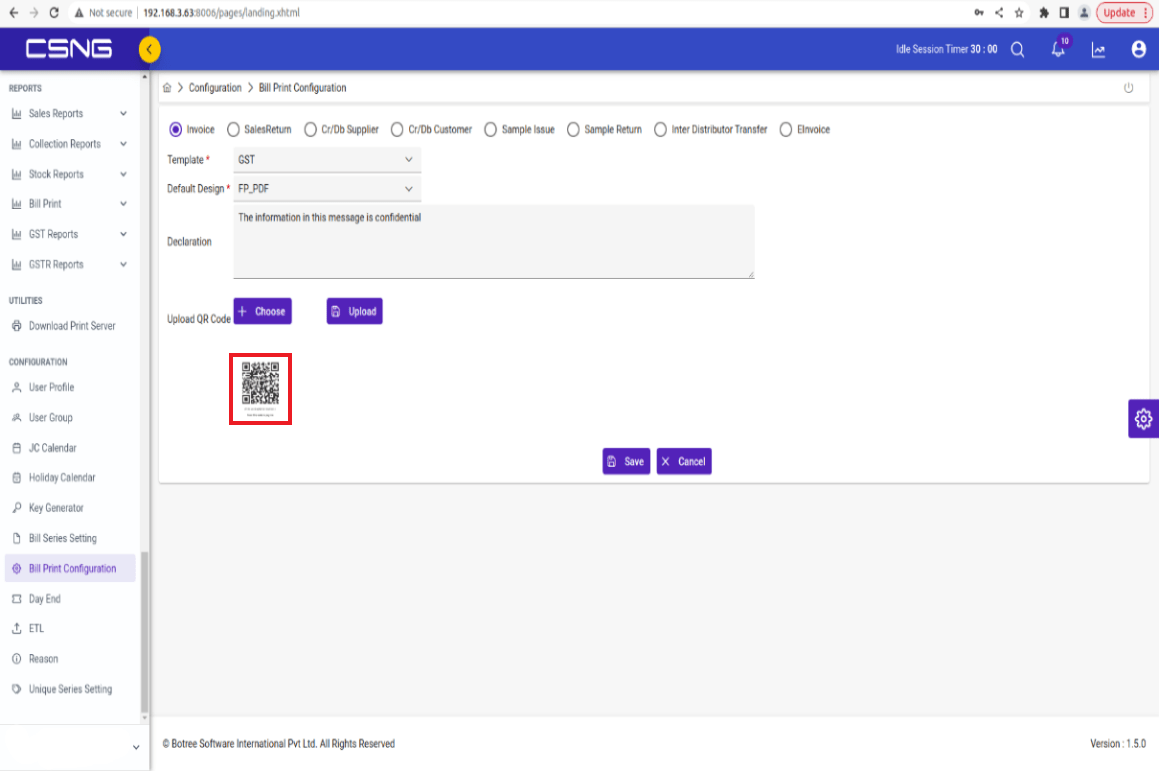Select the EInvoice radio button

[x=786, y=129]
